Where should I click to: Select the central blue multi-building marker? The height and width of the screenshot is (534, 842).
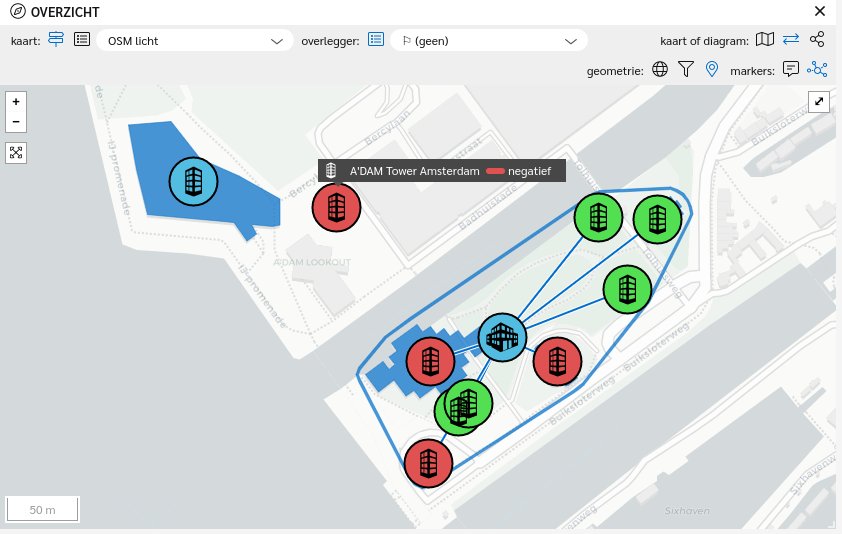pos(502,337)
